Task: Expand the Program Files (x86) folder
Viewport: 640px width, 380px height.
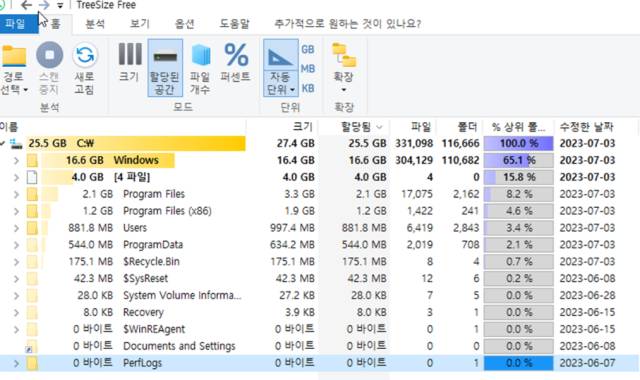Action: (16, 211)
